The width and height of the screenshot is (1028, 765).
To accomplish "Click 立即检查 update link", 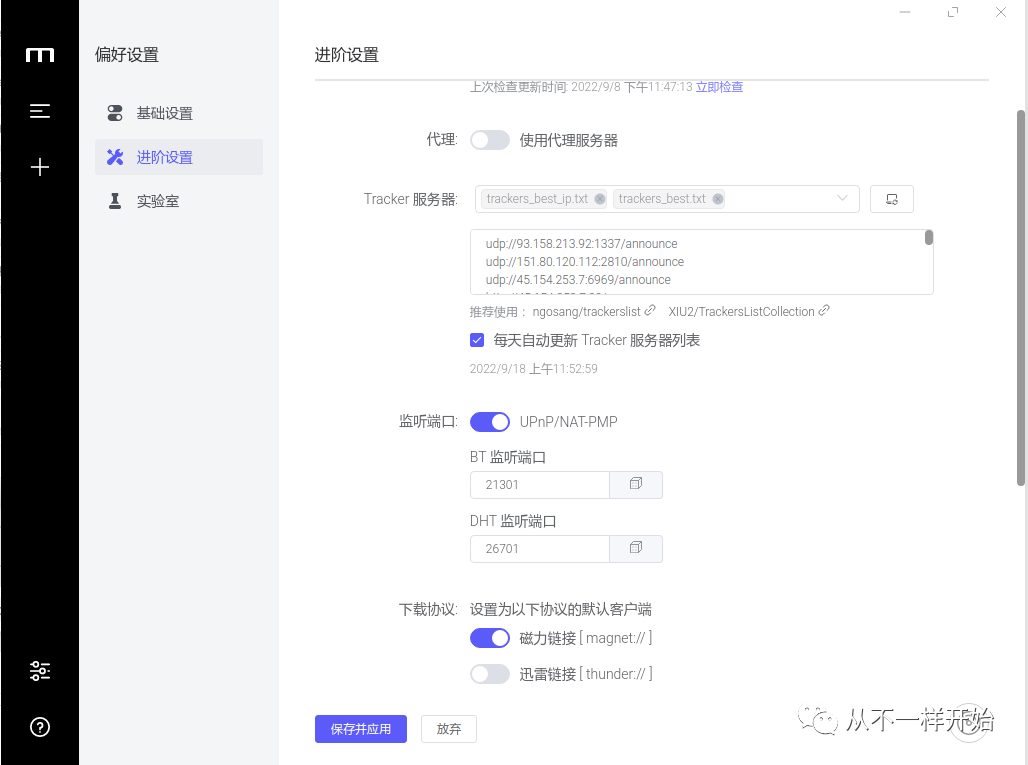I will (719, 87).
